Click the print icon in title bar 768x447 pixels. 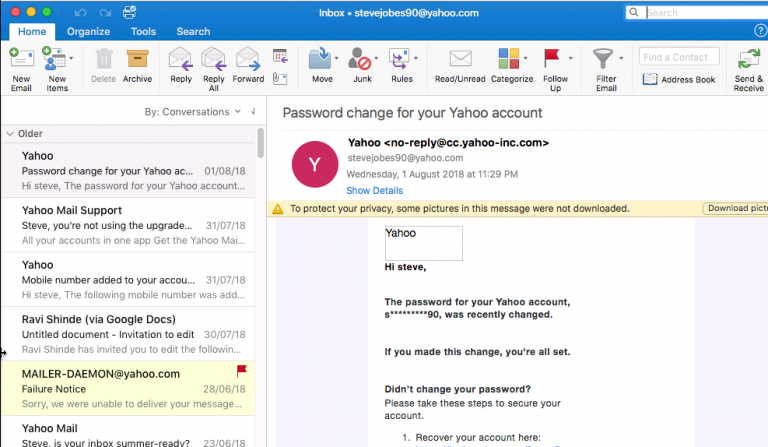[x=129, y=13]
